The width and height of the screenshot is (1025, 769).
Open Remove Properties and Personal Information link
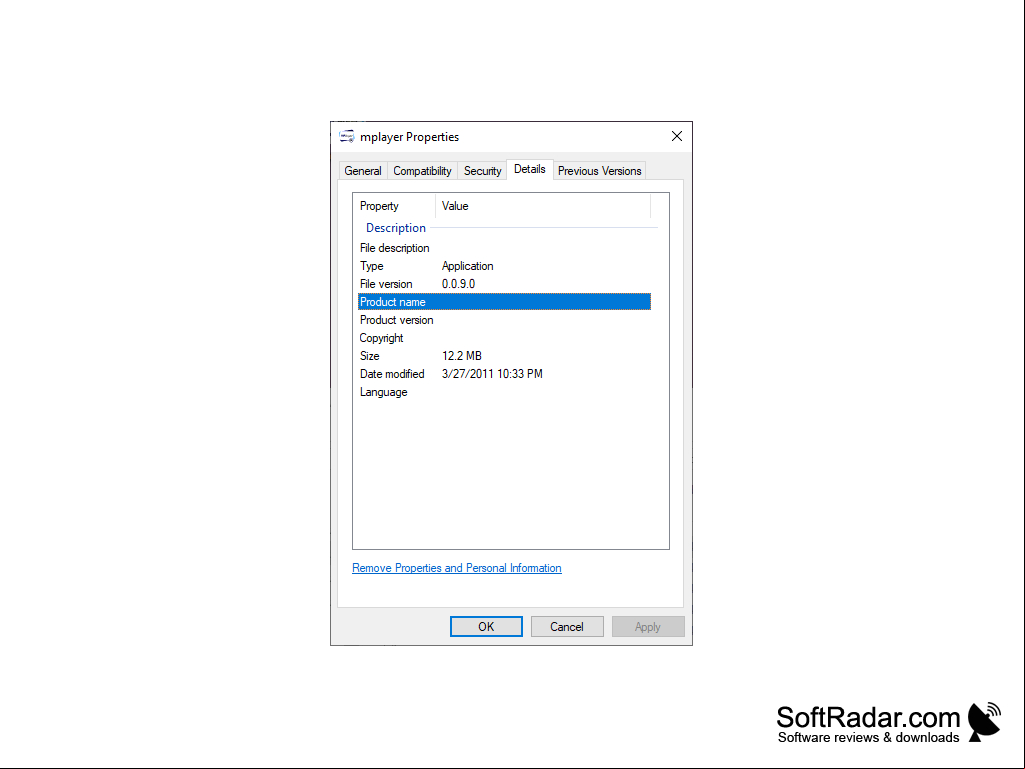(x=456, y=568)
